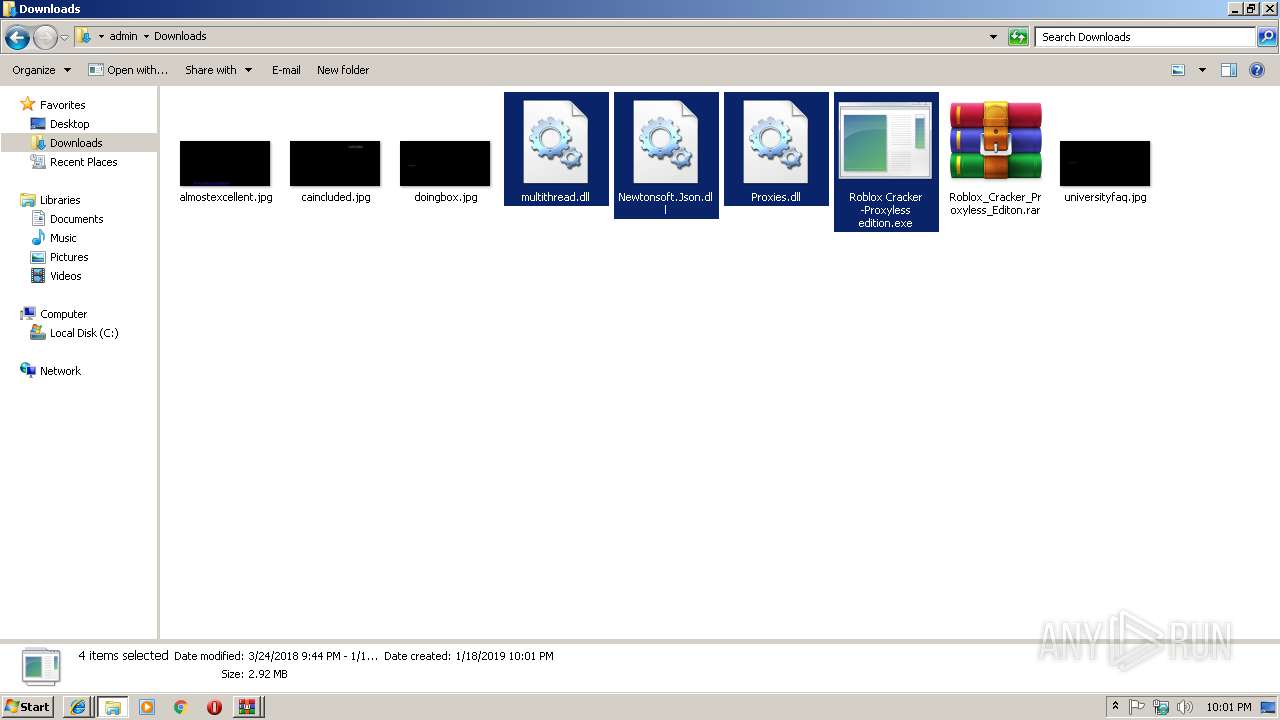
Task: Click Windows Explorer taskbar icon
Action: (112, 707)
